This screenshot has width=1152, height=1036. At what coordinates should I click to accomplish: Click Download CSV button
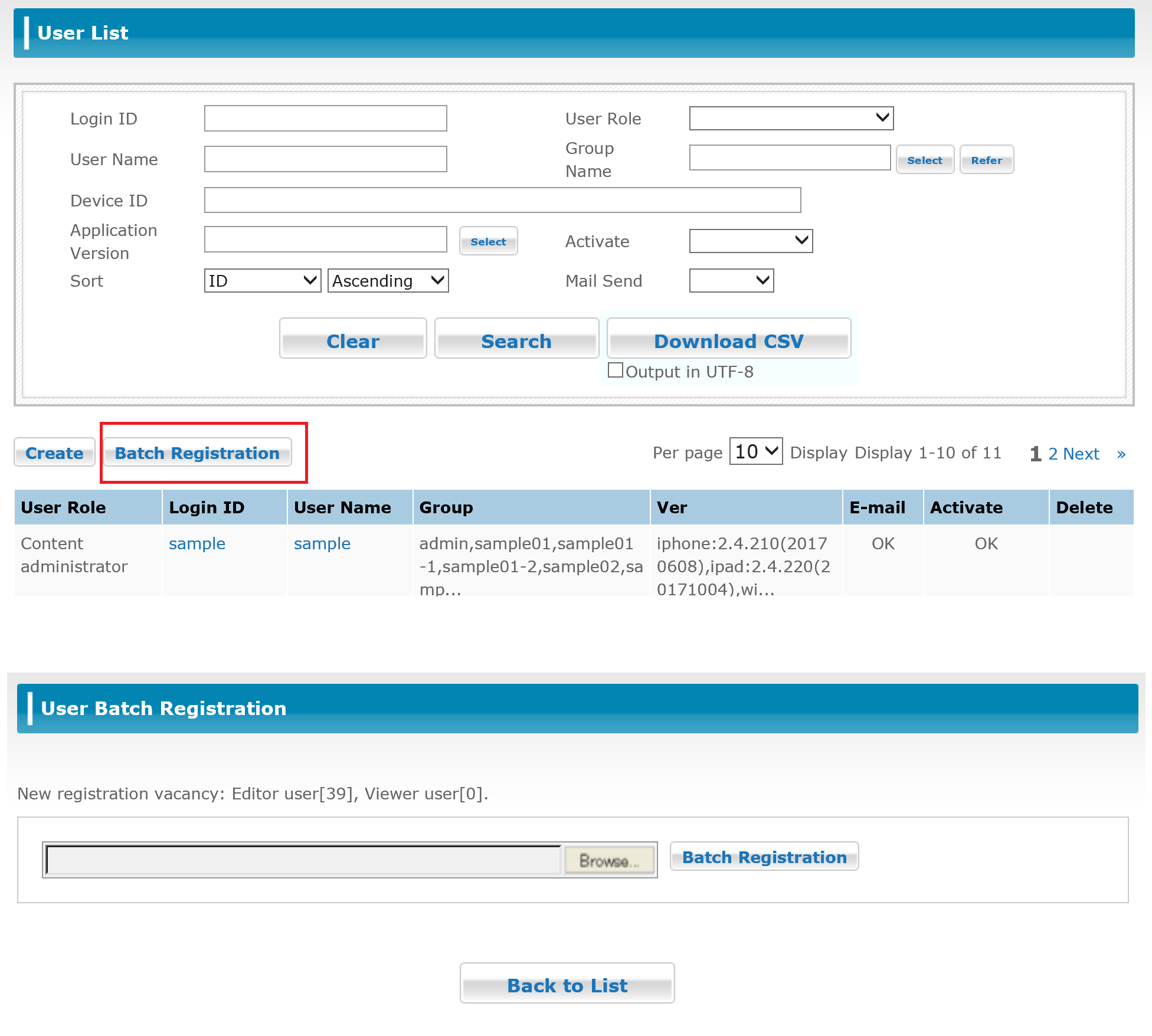click(728, 340)
